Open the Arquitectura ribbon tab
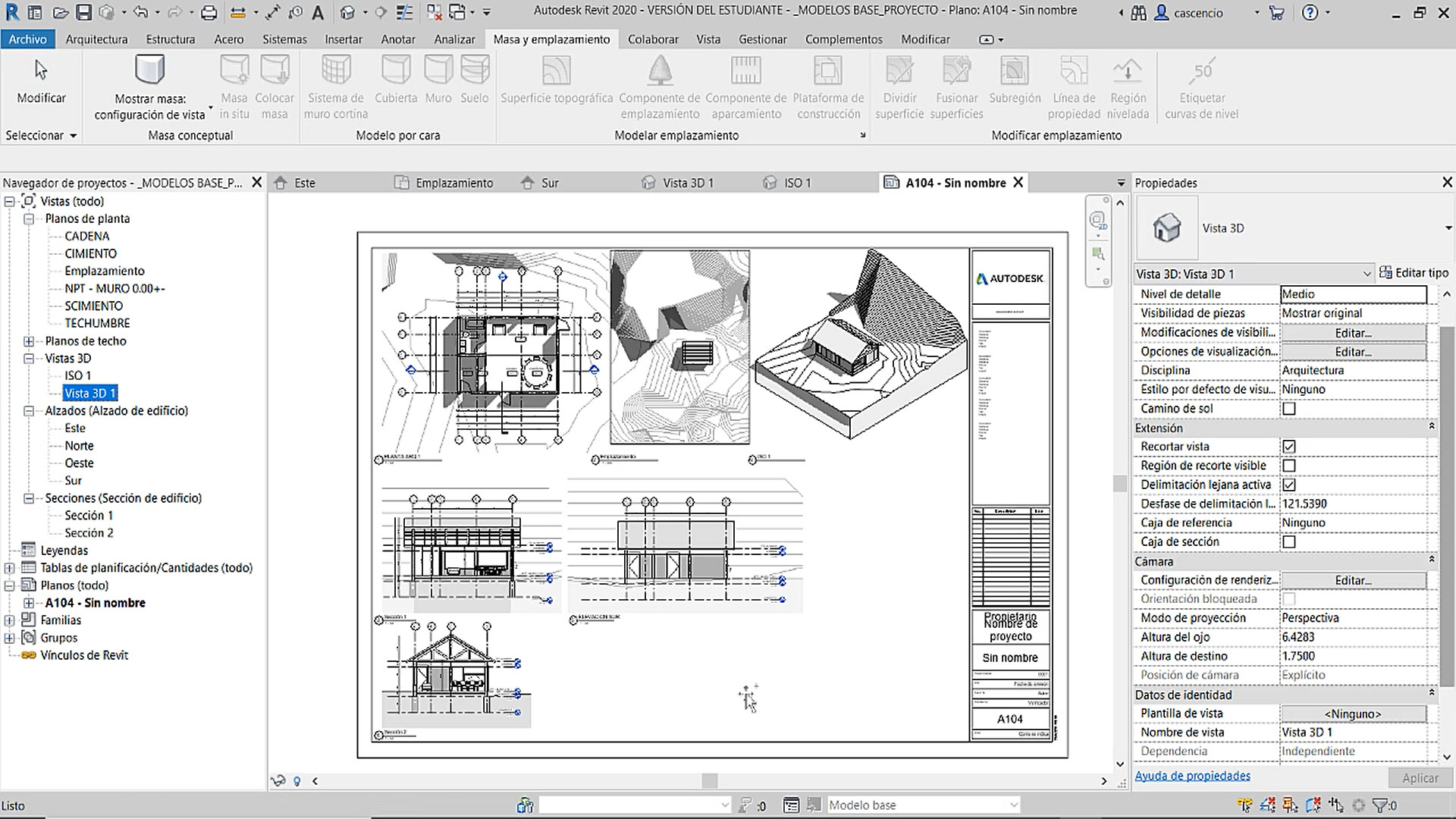1456x819 pixels. point(96,39)
